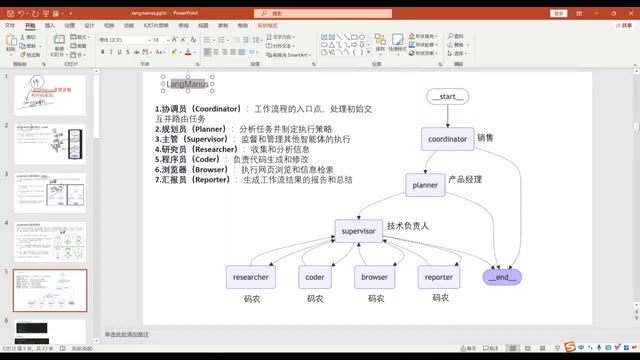This screenshot has height=360, width=640.
Task: Select the rectangle shape in the shapes gallery
Action: pyautogui.click(x=354, y=37)
